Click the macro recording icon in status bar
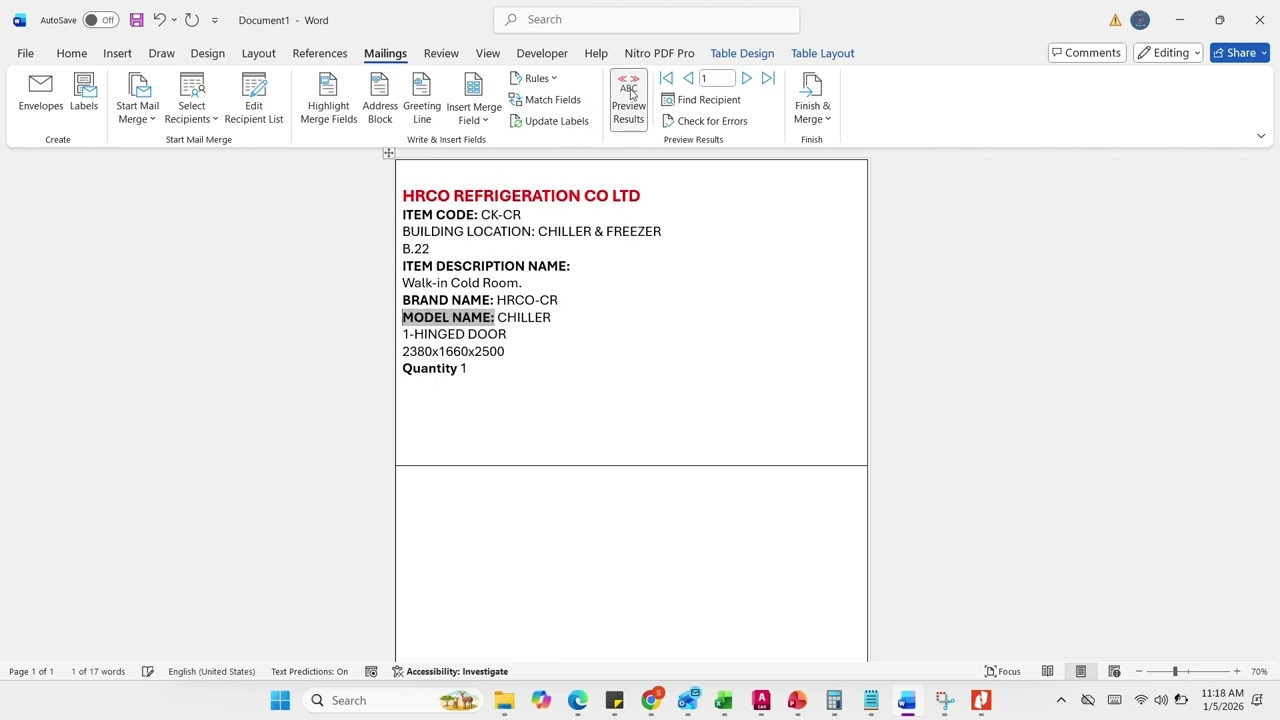The height and width of the screenshot is (720, 1280). [x=371, y=672]
